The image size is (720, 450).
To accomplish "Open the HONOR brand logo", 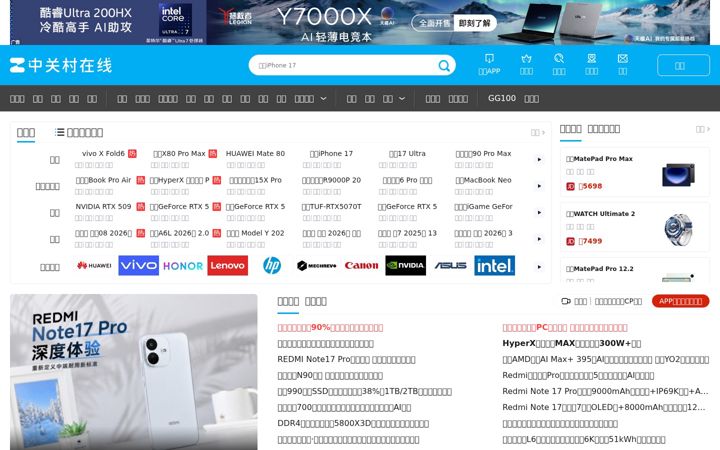I will pos(183,265).
